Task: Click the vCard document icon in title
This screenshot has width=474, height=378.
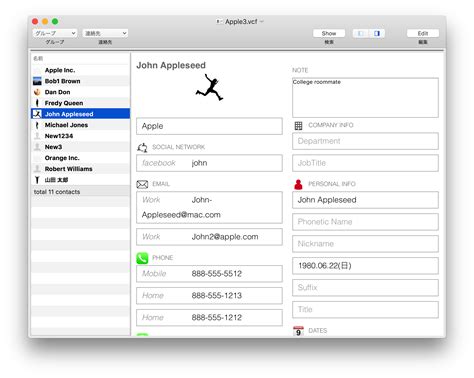Action: [x=219, y=22]
